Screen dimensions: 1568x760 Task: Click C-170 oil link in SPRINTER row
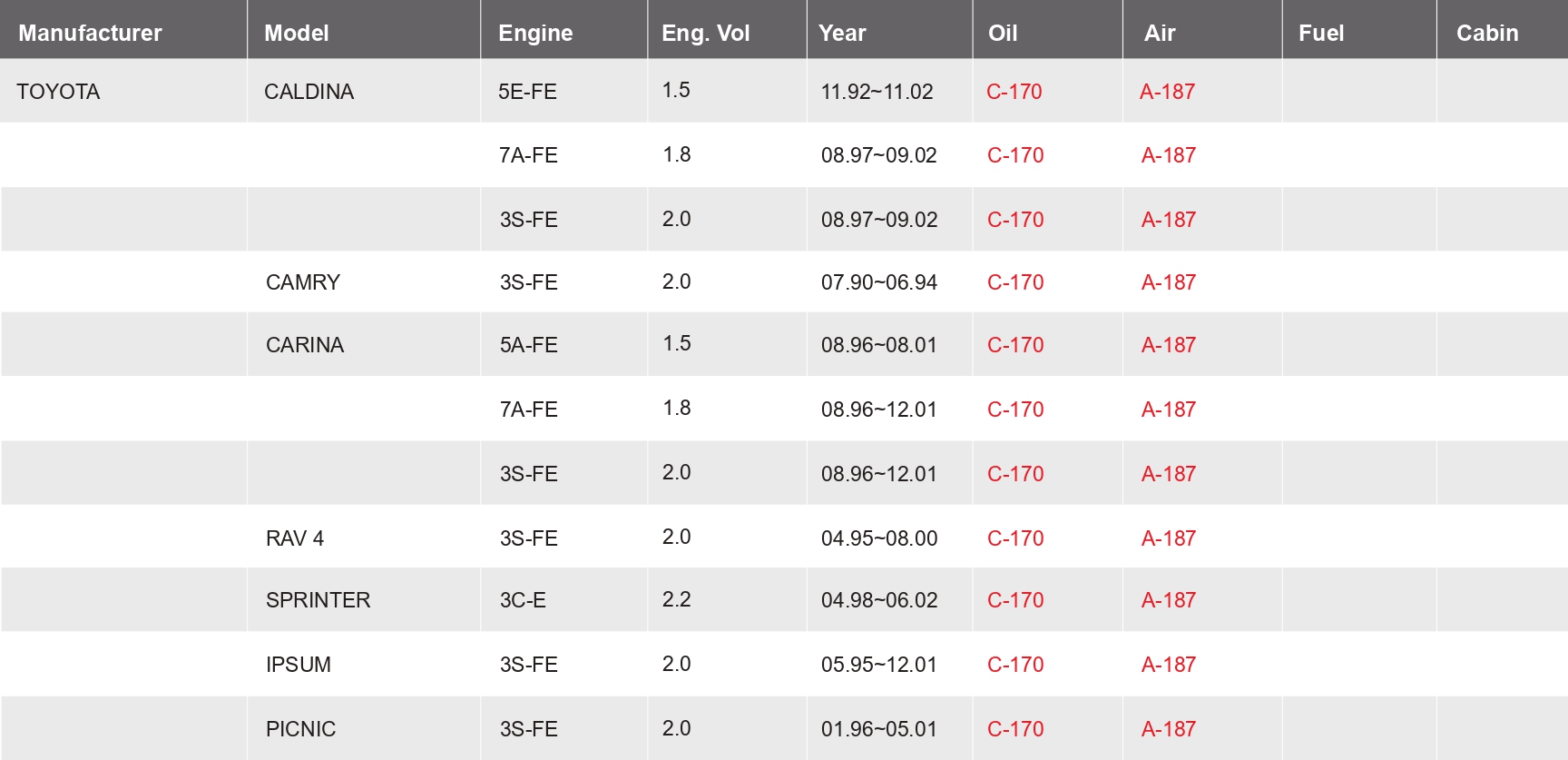pos(1015,600)
